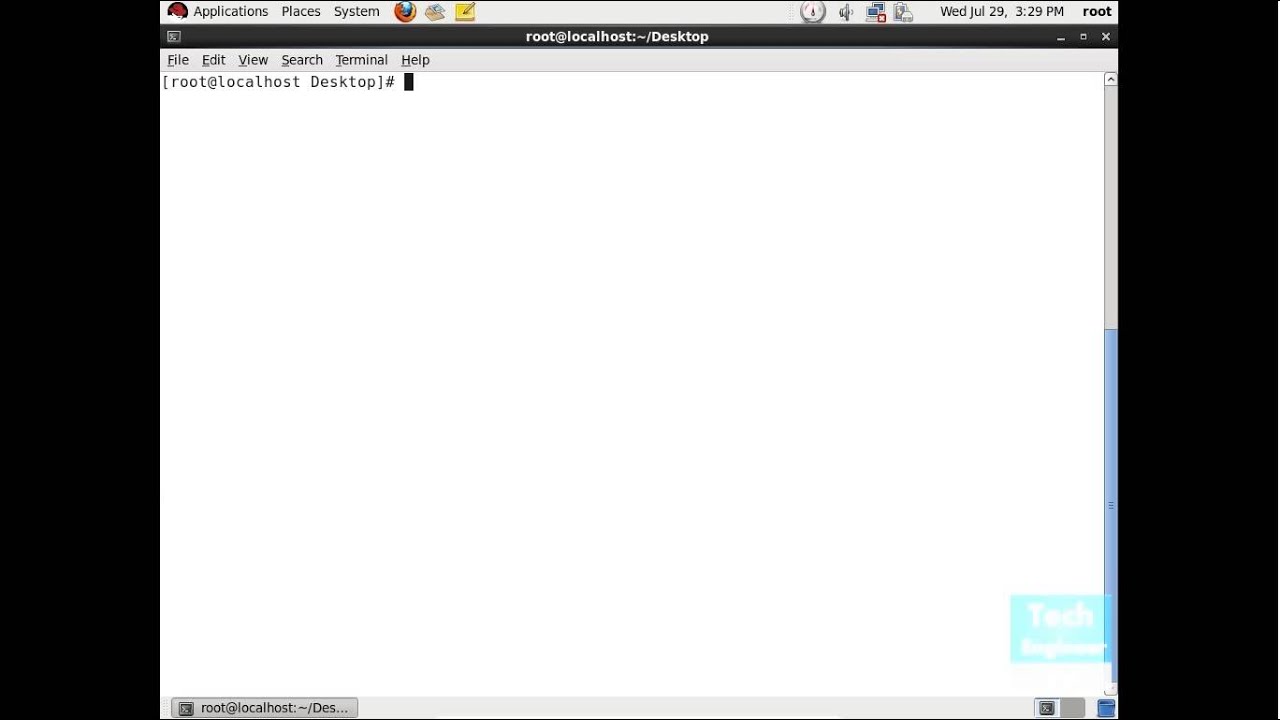Click the disconnected network icon
The image size is (1280, 720).
876,12
